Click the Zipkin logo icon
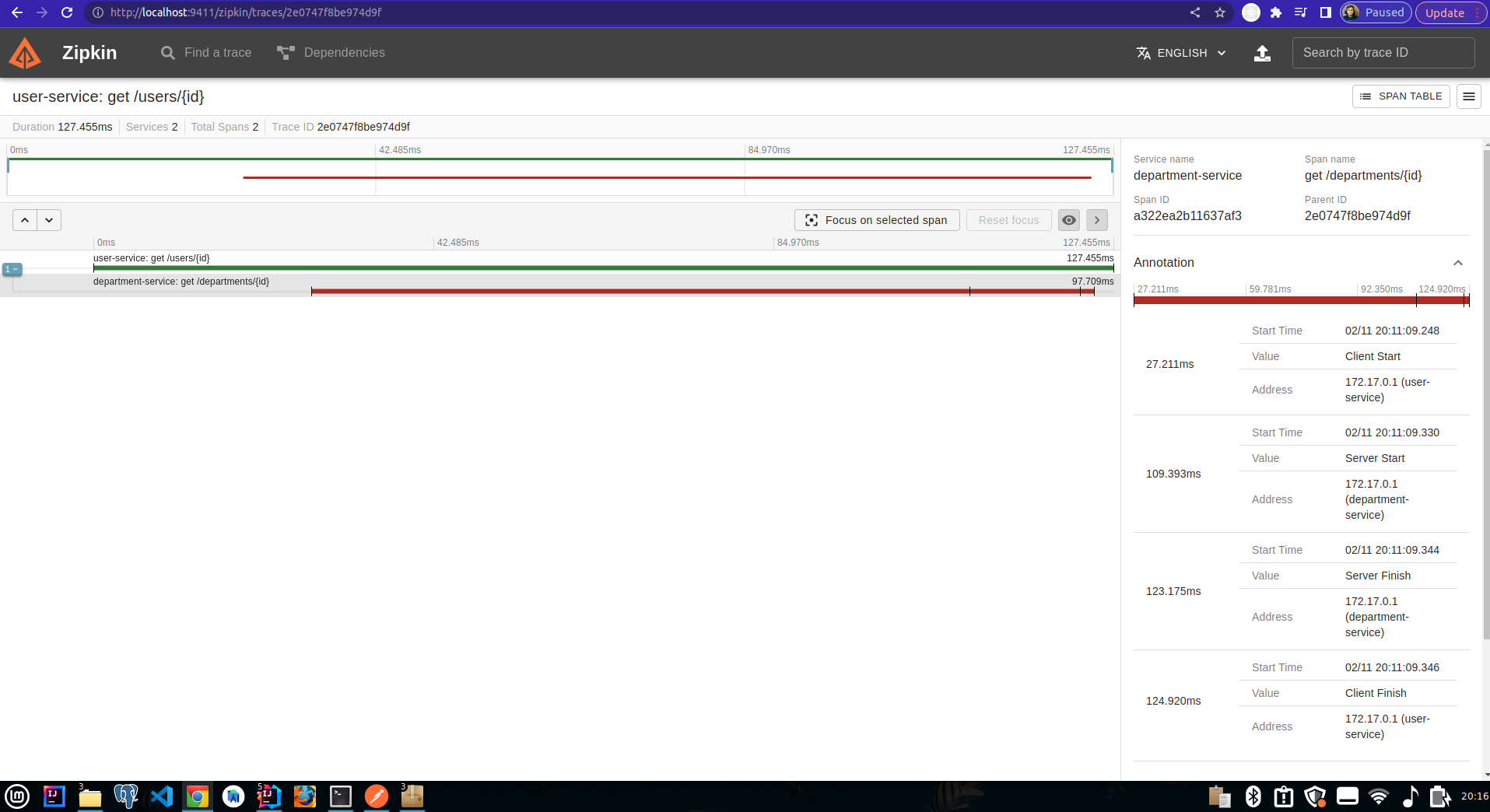 pos(25,53)
